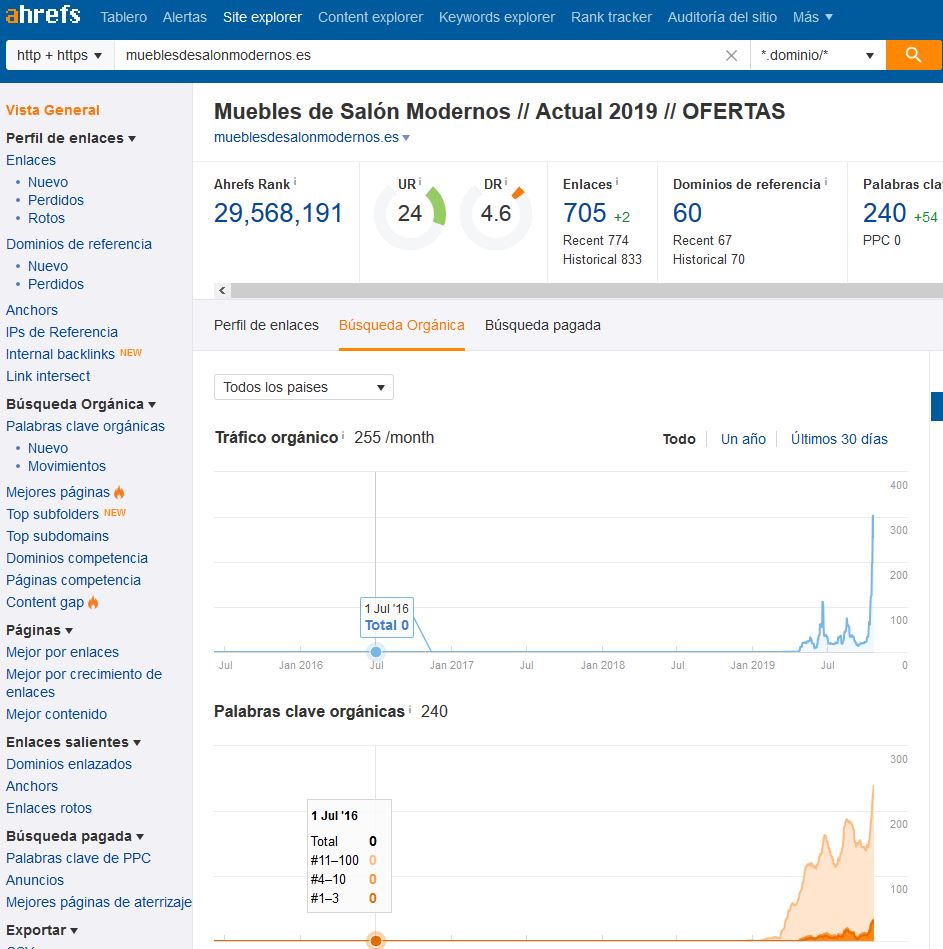Click the horizontal scrollbar under metrics
Viewport: 943px width, 949px height.
pyautogui.click(x=586, y=291)
